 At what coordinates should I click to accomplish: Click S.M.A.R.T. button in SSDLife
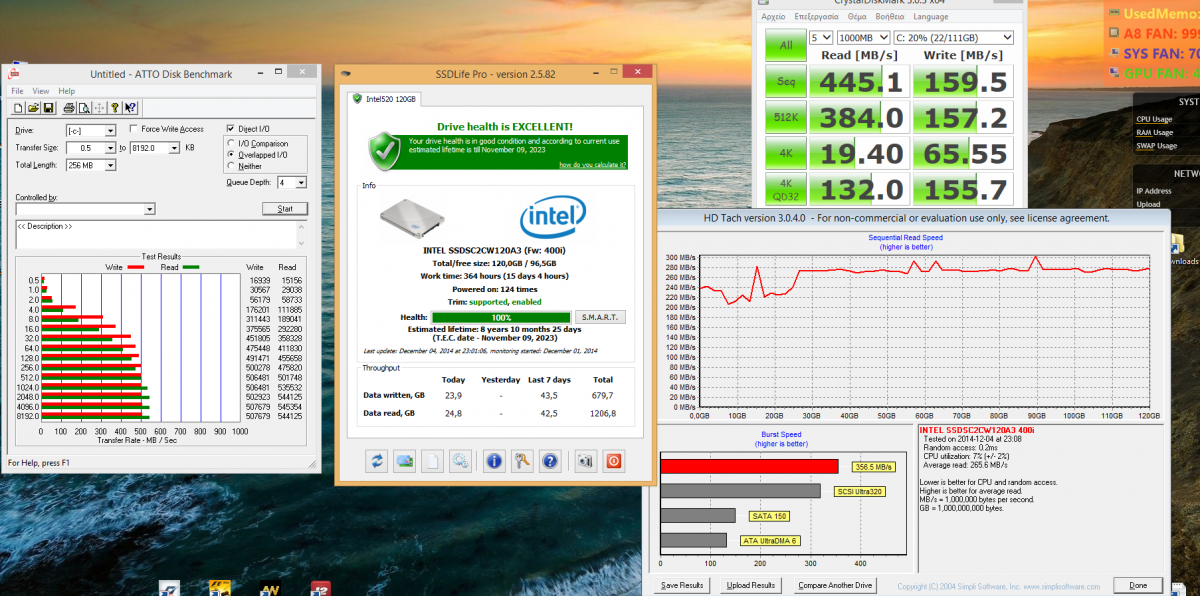coord(601,317)
